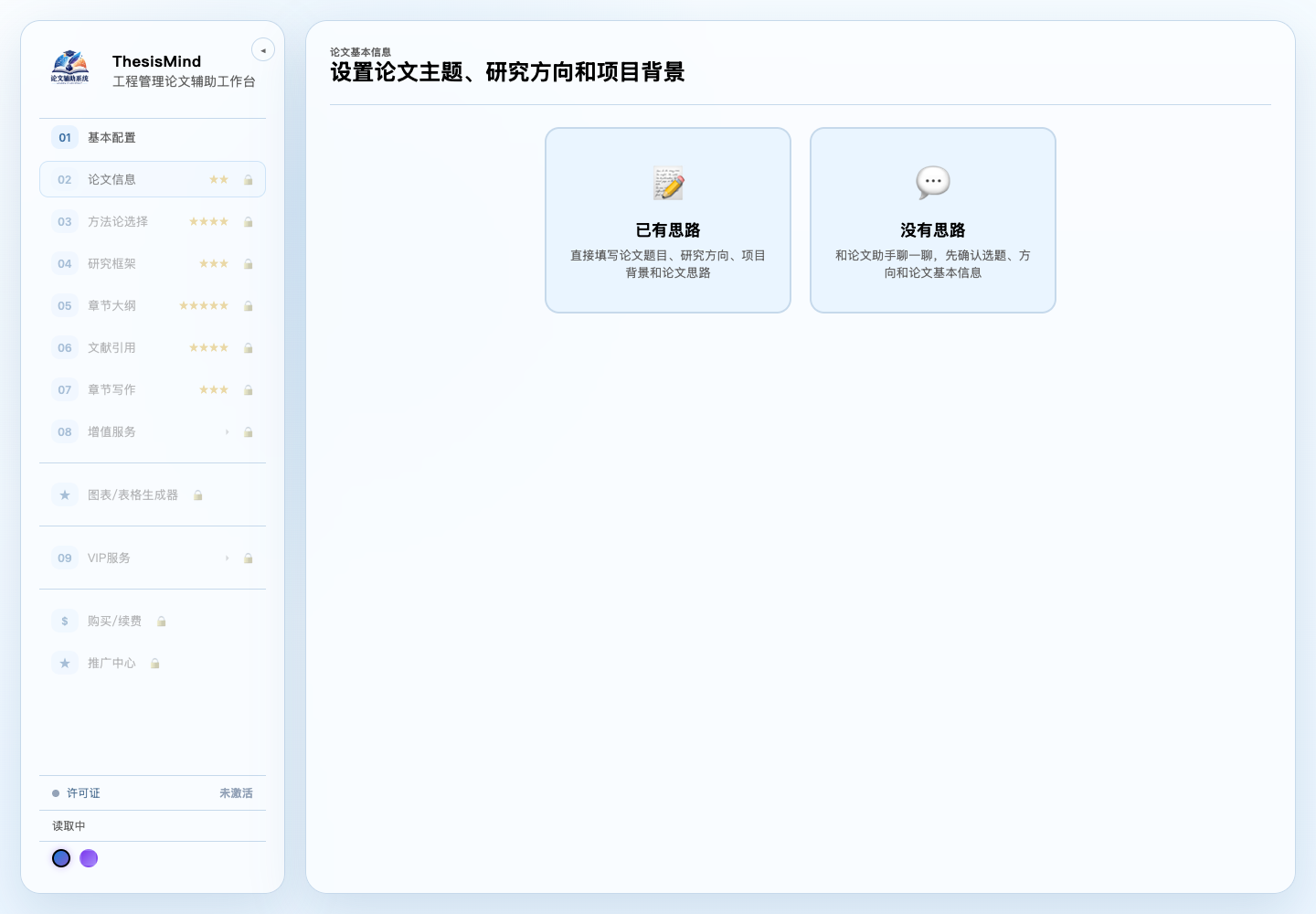Select the 02 论文信息 step
The width and height of the screenshot is (1316, 914).
[x=153, y=179]
